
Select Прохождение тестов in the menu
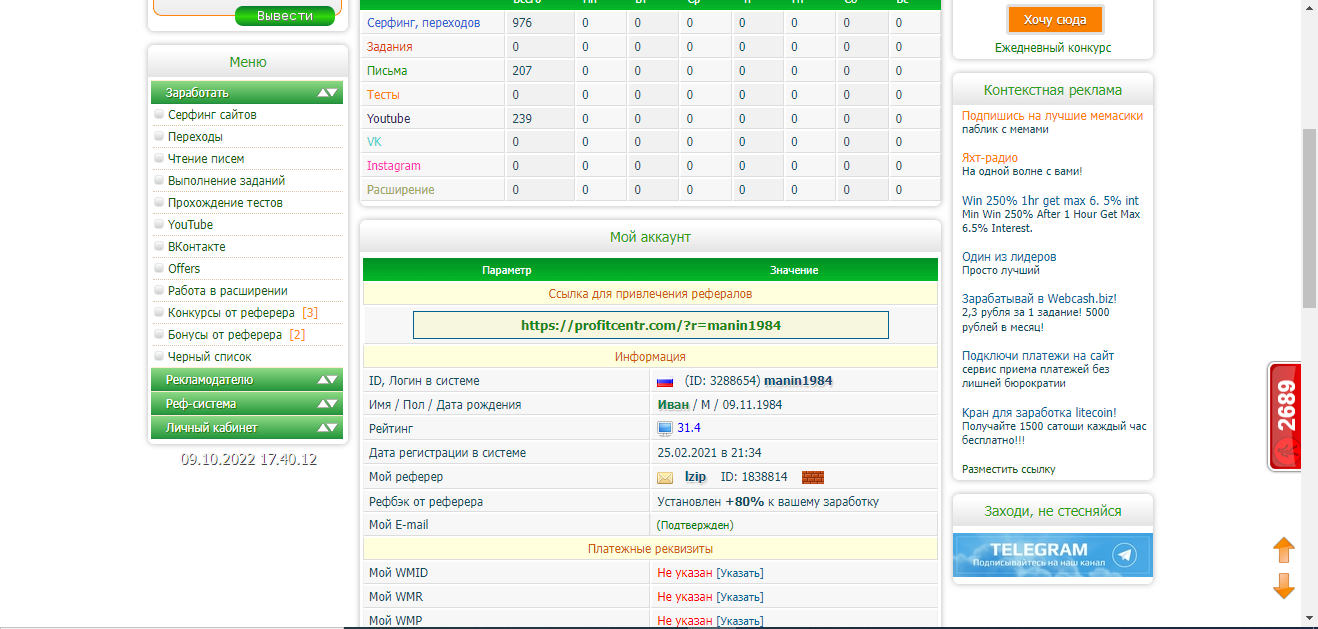click(225, 203)
